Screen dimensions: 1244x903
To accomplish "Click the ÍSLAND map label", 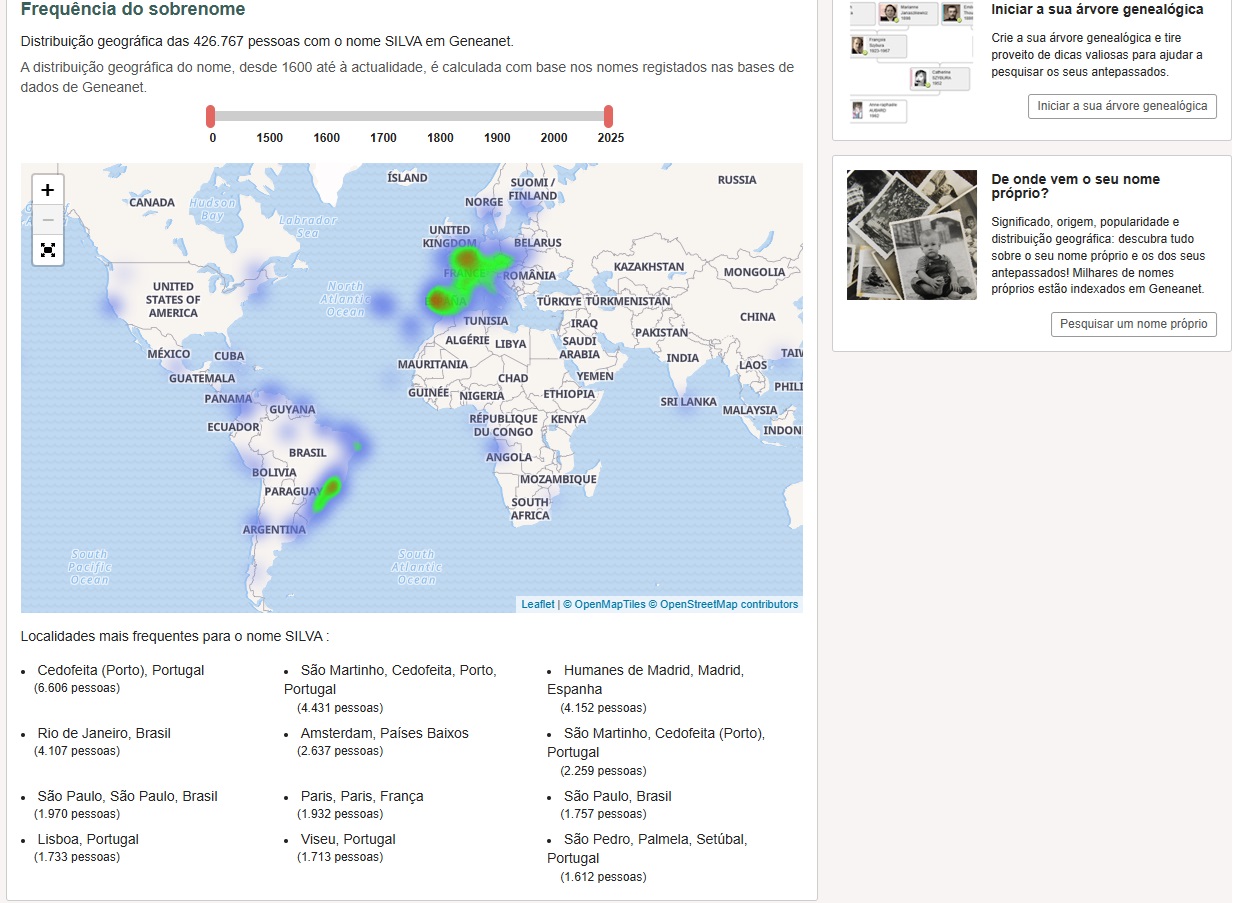I will (407, 178).
